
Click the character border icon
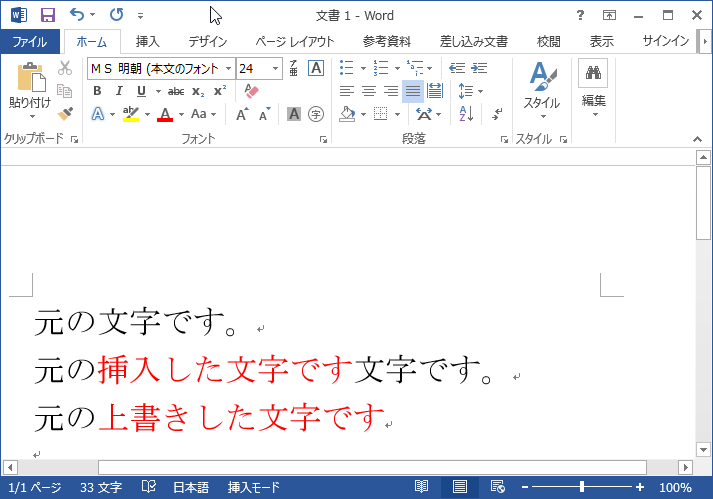pos(316,68)
